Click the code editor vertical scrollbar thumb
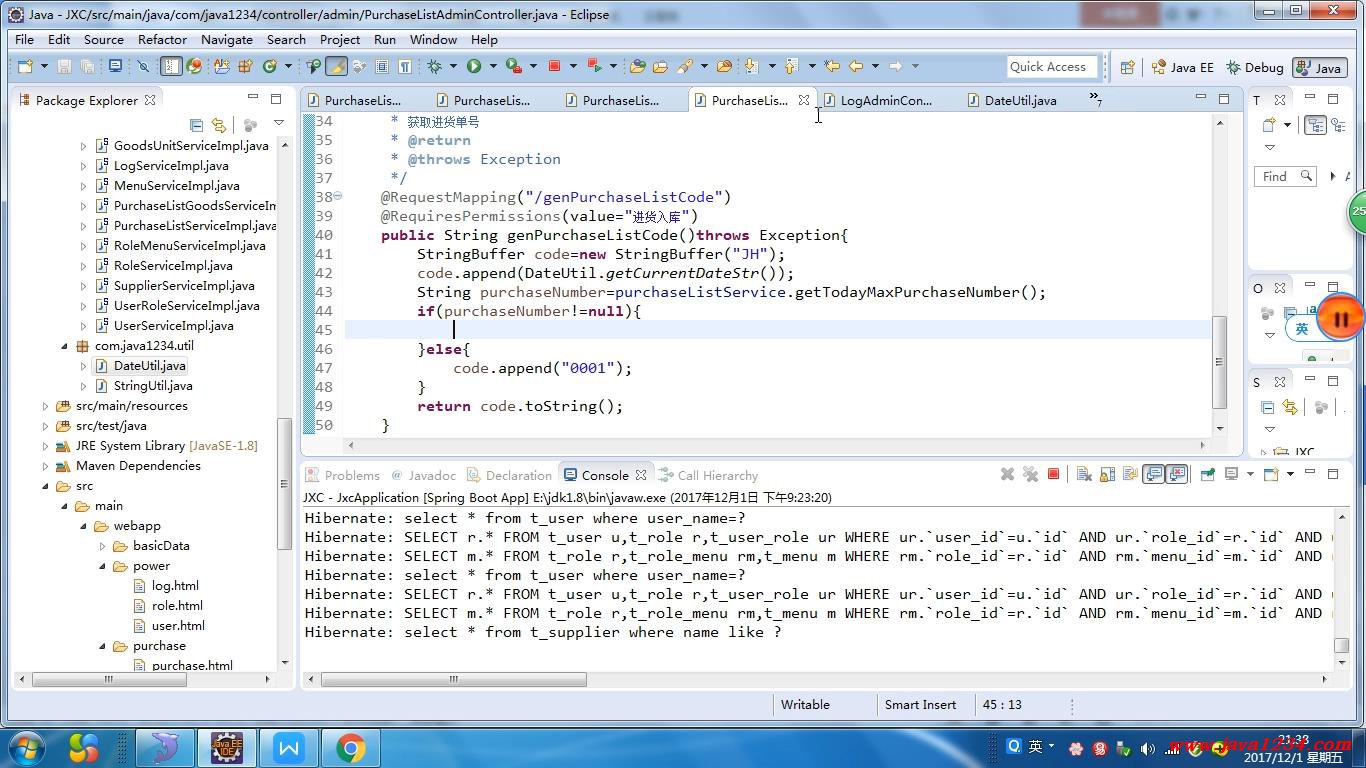 coord(1219,362)
